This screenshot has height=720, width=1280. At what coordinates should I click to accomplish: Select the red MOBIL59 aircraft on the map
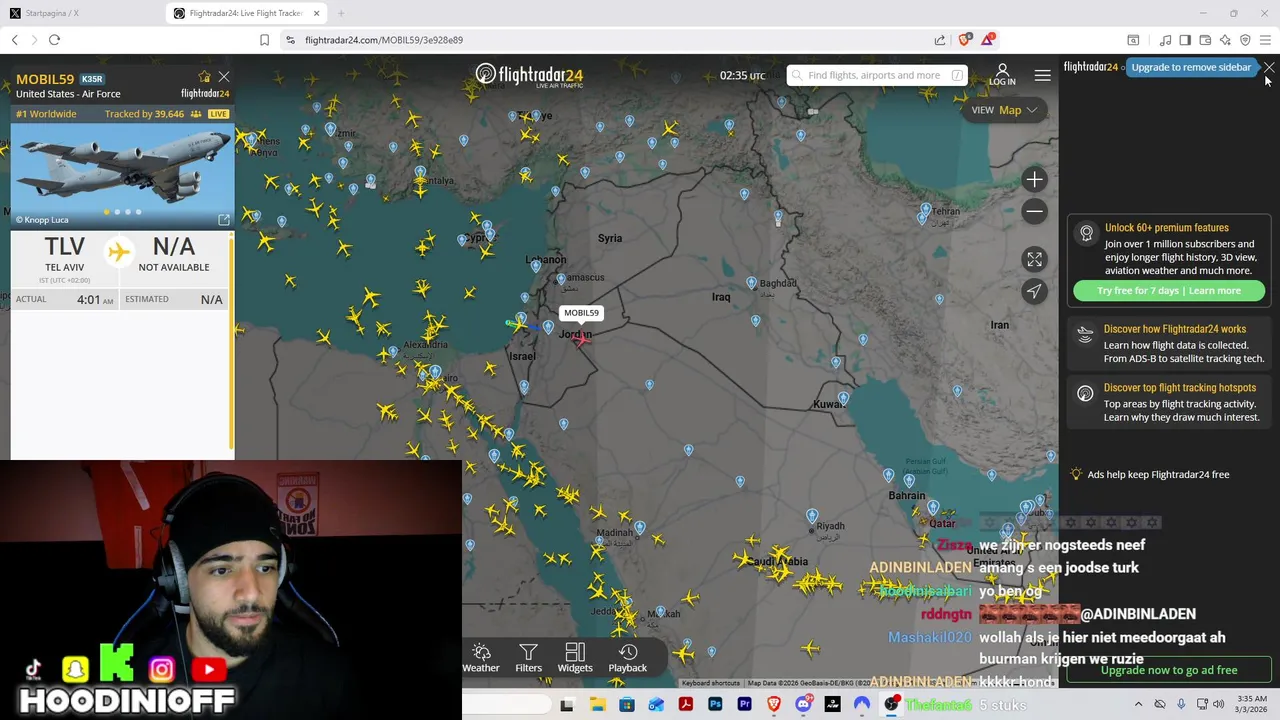click(581, 341)
